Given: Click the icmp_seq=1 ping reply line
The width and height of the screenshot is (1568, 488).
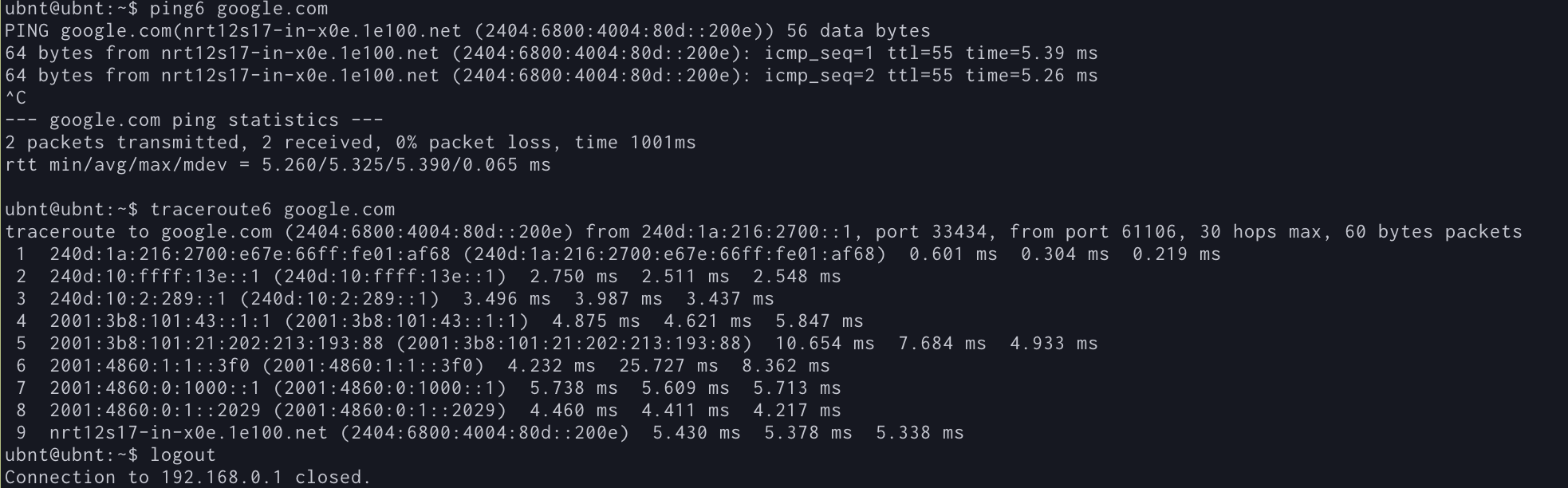Looking at the screenshot, I should (551, 53).
